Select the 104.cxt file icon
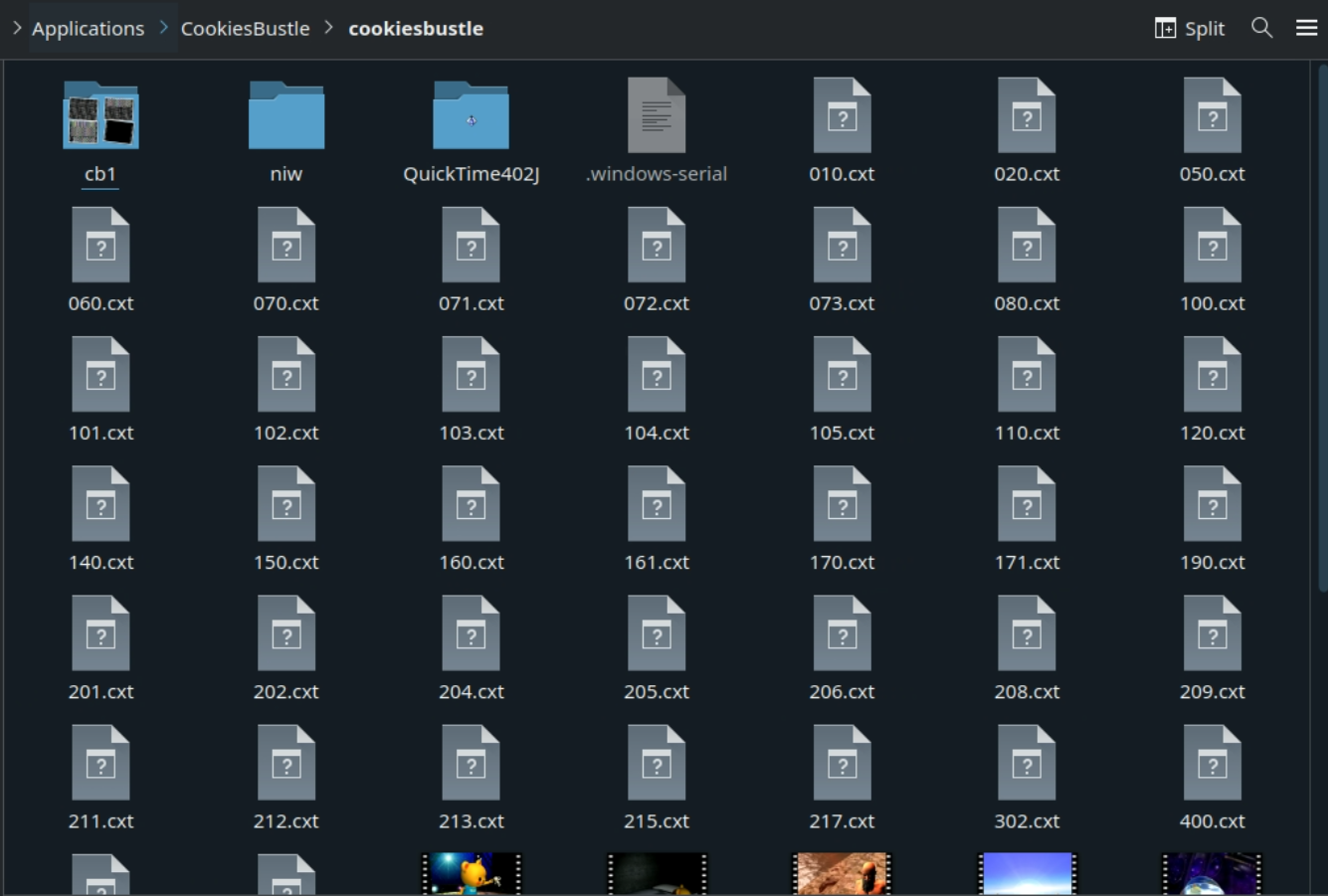The width and height of the screenshot is (1328, 896). pos(657,374)
